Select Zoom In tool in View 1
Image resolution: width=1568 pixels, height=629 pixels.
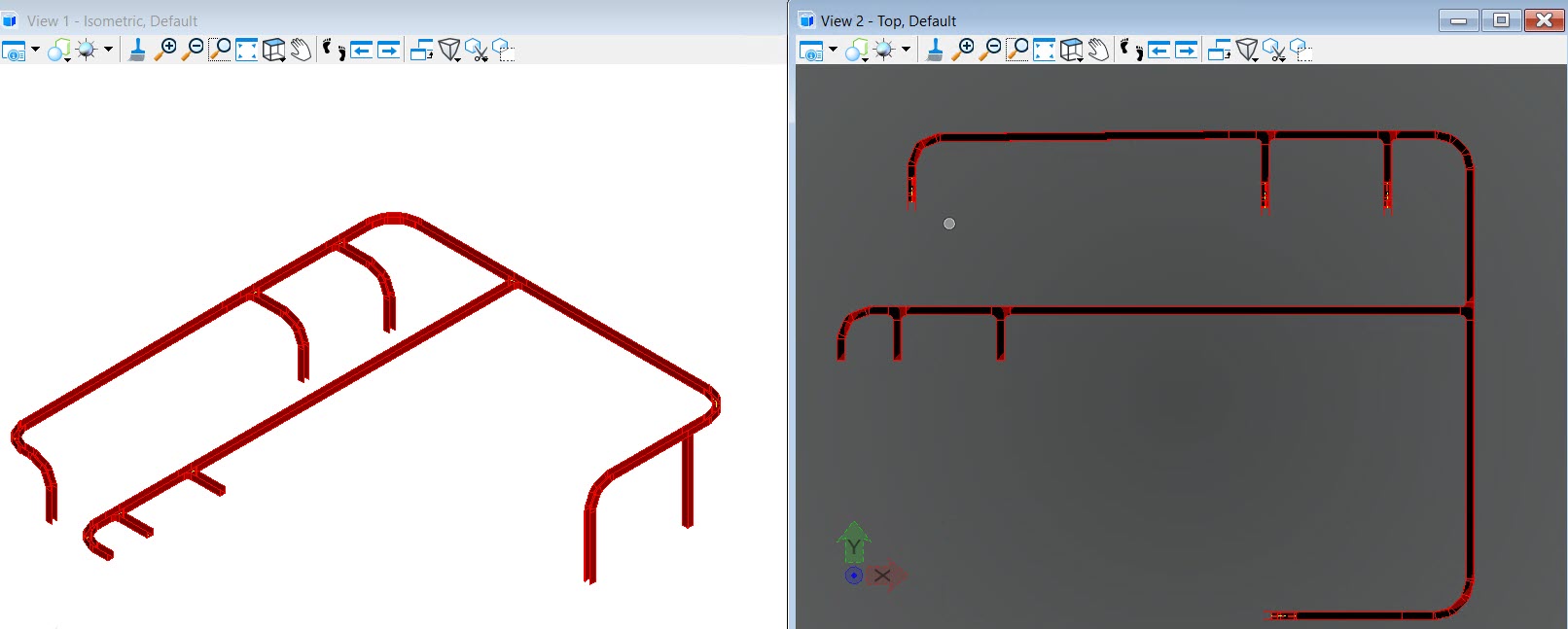pyautogui.click(x=166, y=51)
